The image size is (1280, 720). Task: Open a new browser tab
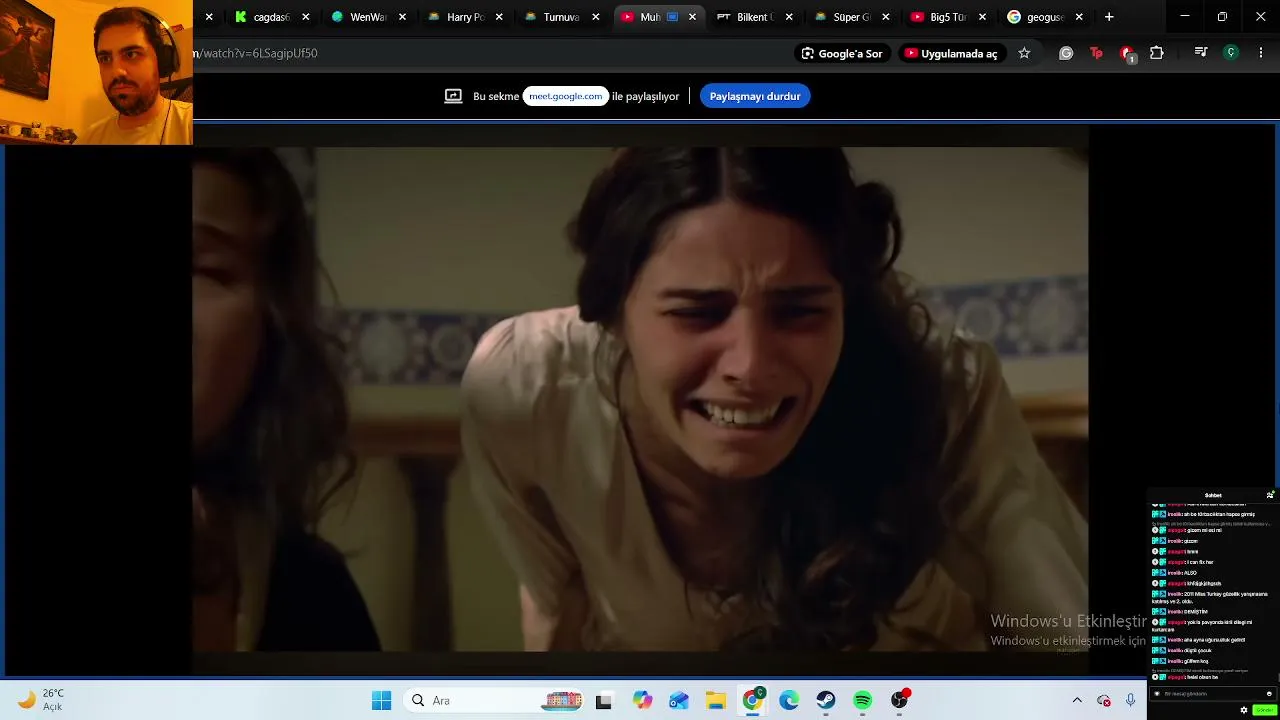tap(1109, 17)
